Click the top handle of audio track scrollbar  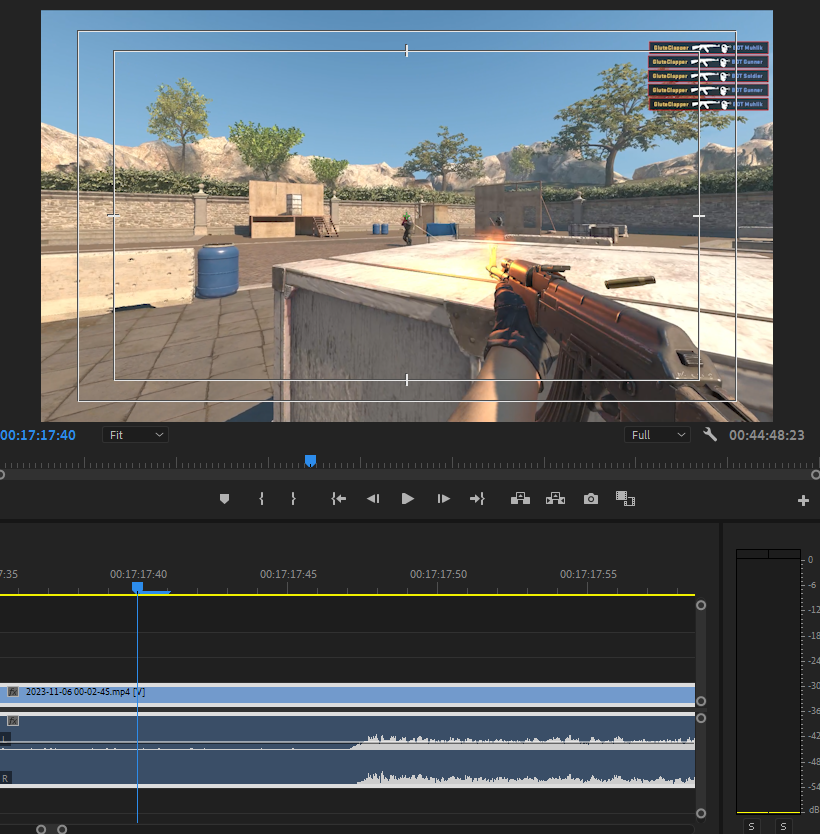tap(701, 718)
